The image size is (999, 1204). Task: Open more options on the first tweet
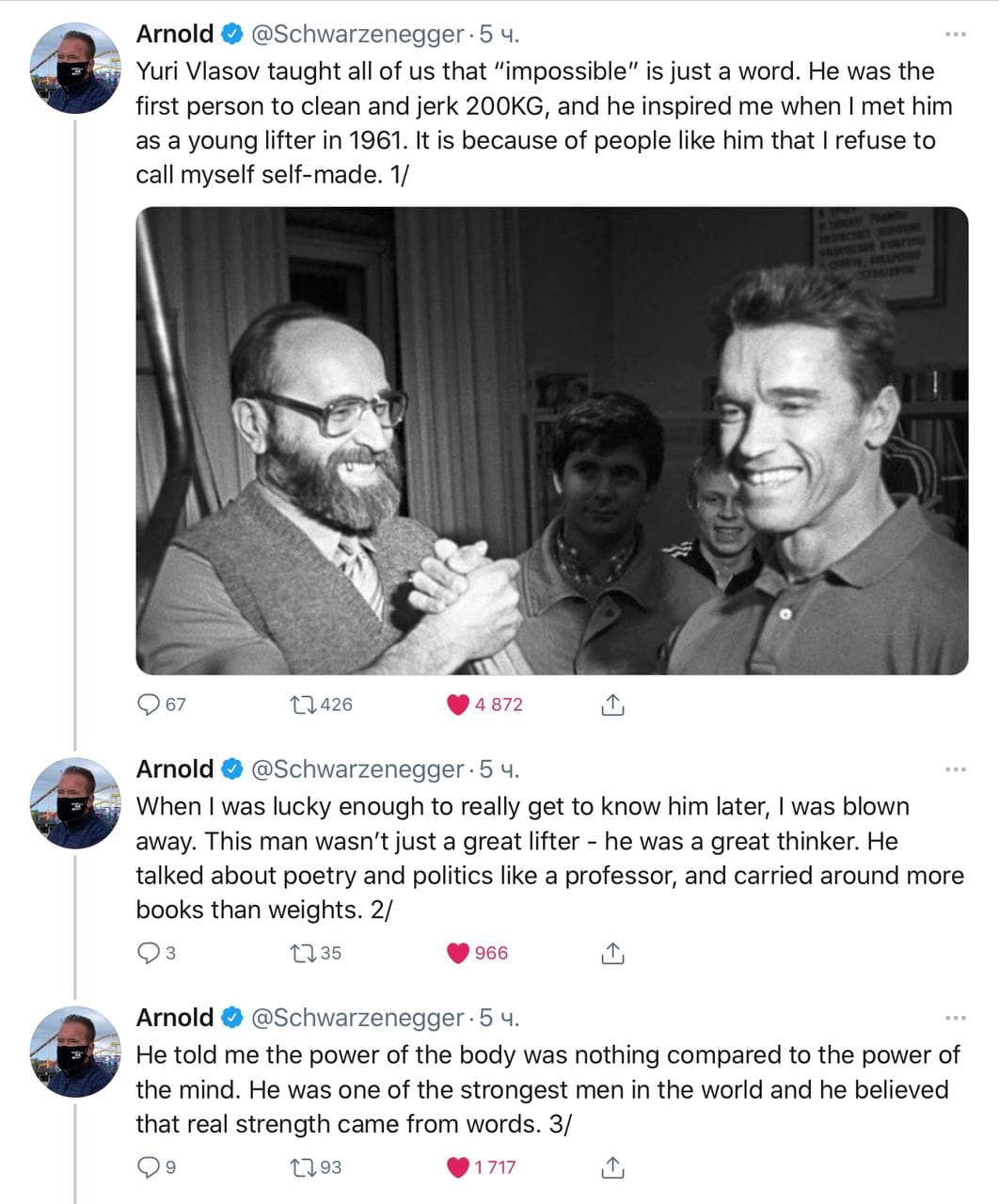tap(955, 35)
